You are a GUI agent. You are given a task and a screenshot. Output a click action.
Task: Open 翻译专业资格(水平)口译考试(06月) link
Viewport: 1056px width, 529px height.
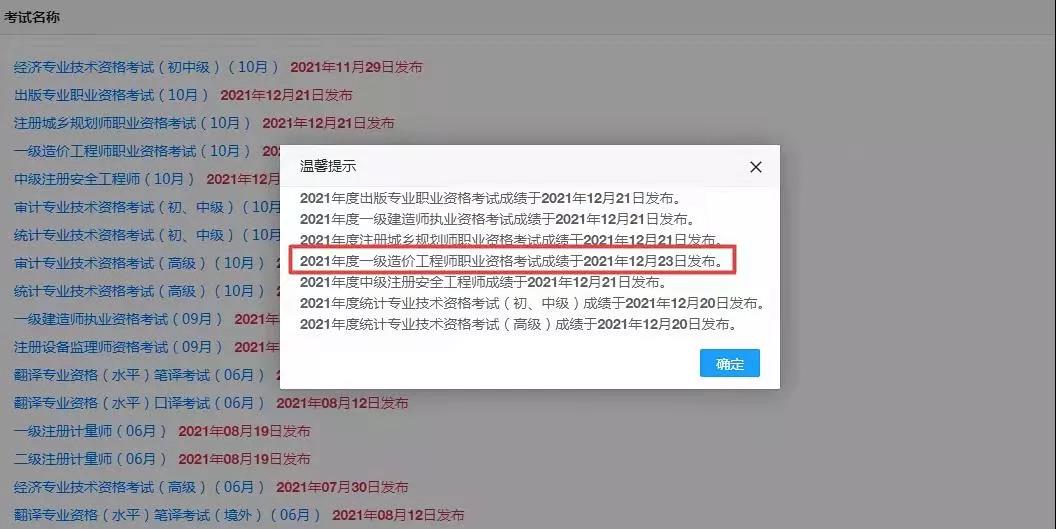(139, 403)
